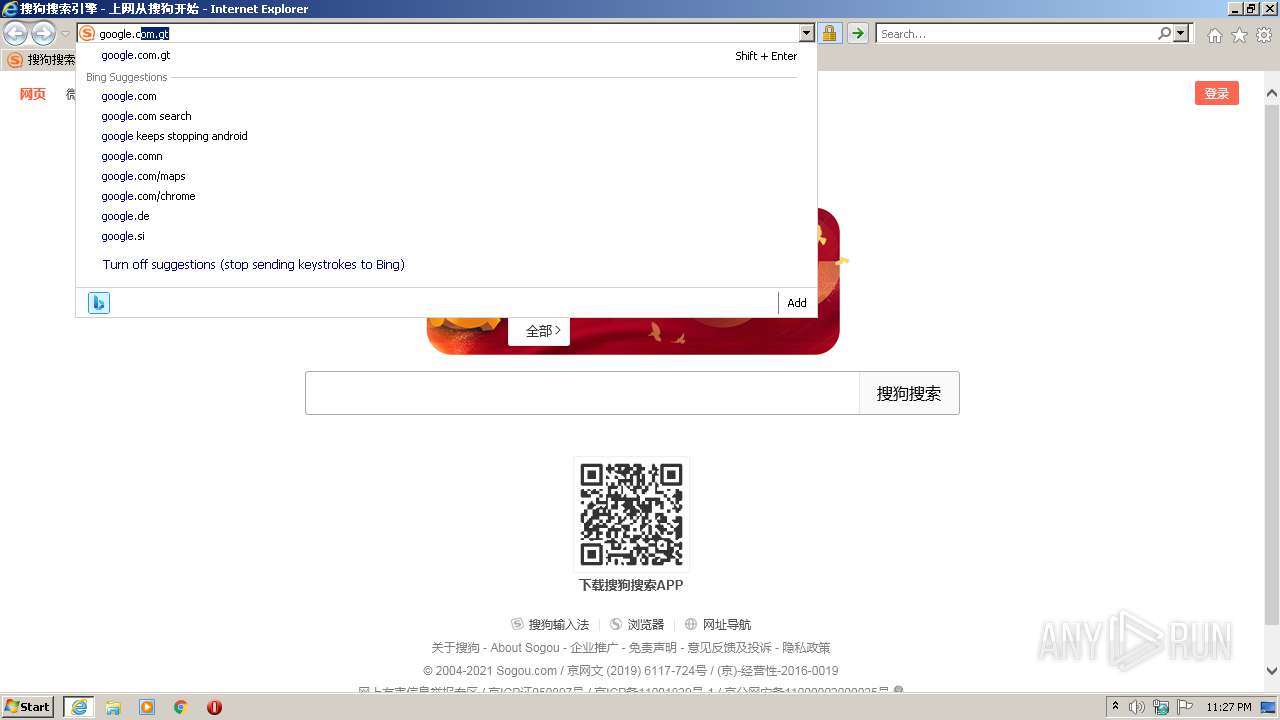Show hidden system tray icons arrow
Image resolution: width=1280 pixels, height=720 pixels.
click(x=1115, y=706)
